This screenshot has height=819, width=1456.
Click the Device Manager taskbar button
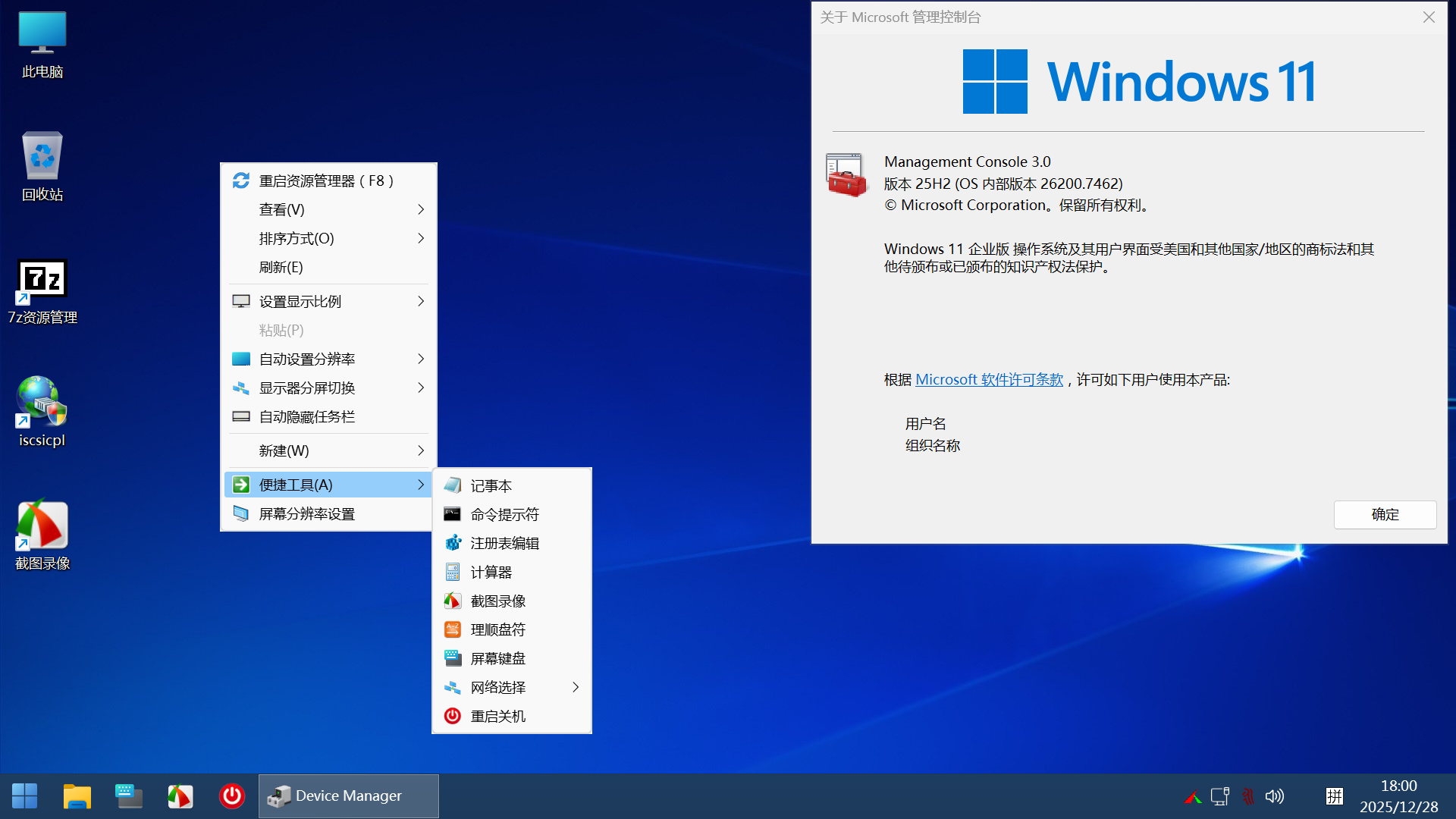(x=348, y=795)
